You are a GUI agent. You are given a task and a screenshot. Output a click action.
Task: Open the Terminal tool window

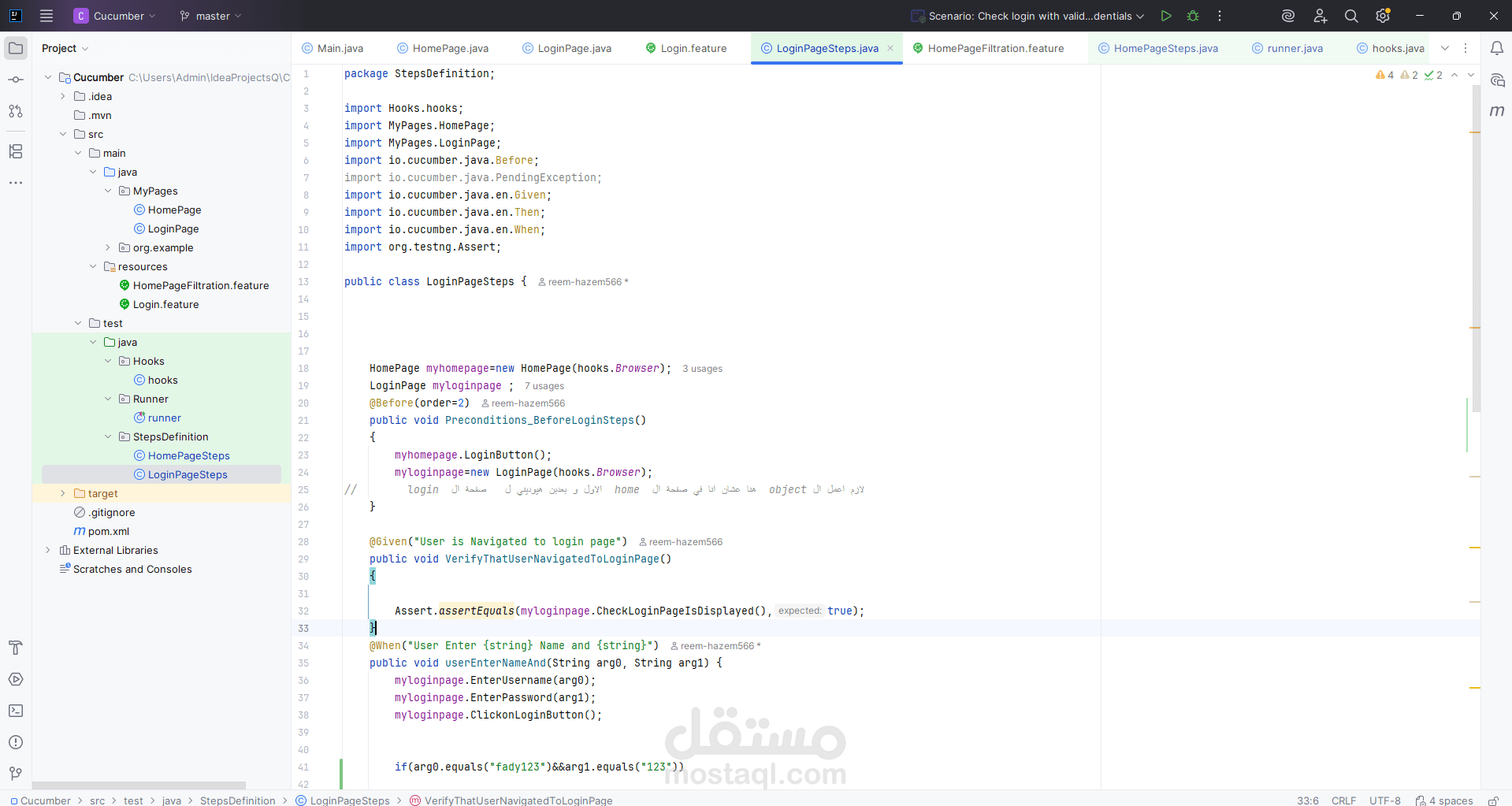click(x=16, y=711)
